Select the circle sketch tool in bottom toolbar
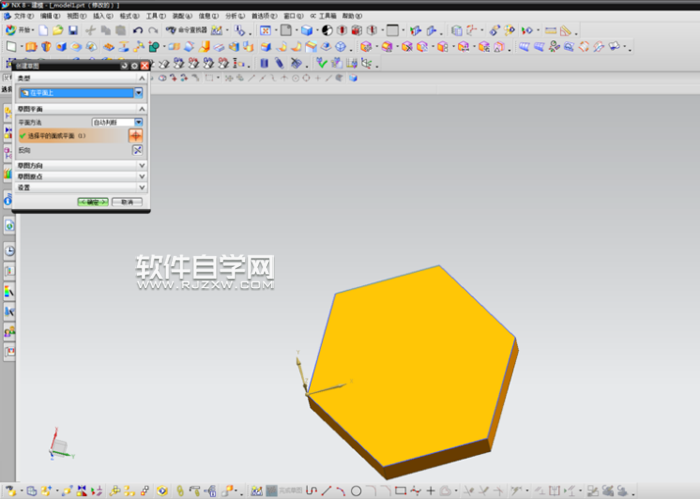Screen dimensions: 700x499 355,491
